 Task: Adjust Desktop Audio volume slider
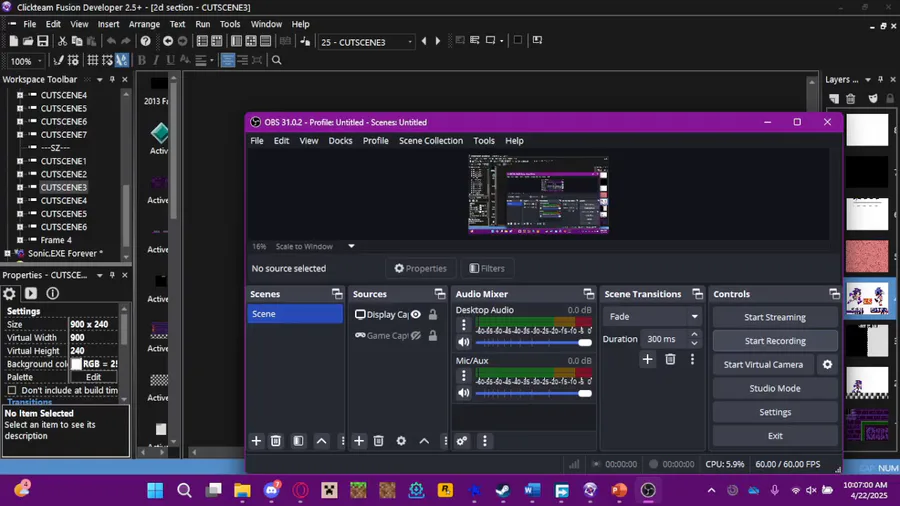coord(533,342)
